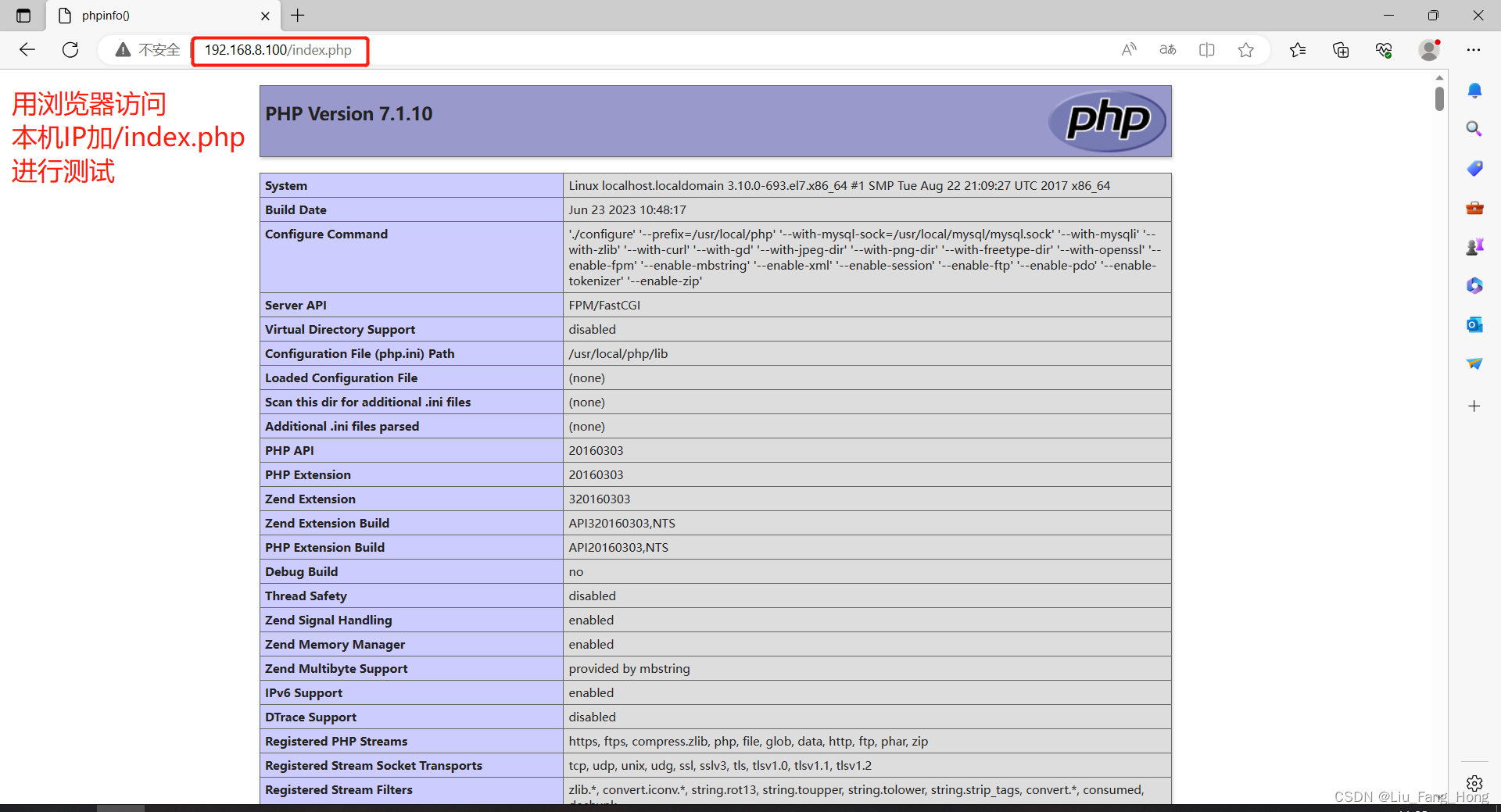Image resolution: width=1501 pixels, height=812 pixels.
Task: Open the Collections panel
Action: pos(1341,50)
